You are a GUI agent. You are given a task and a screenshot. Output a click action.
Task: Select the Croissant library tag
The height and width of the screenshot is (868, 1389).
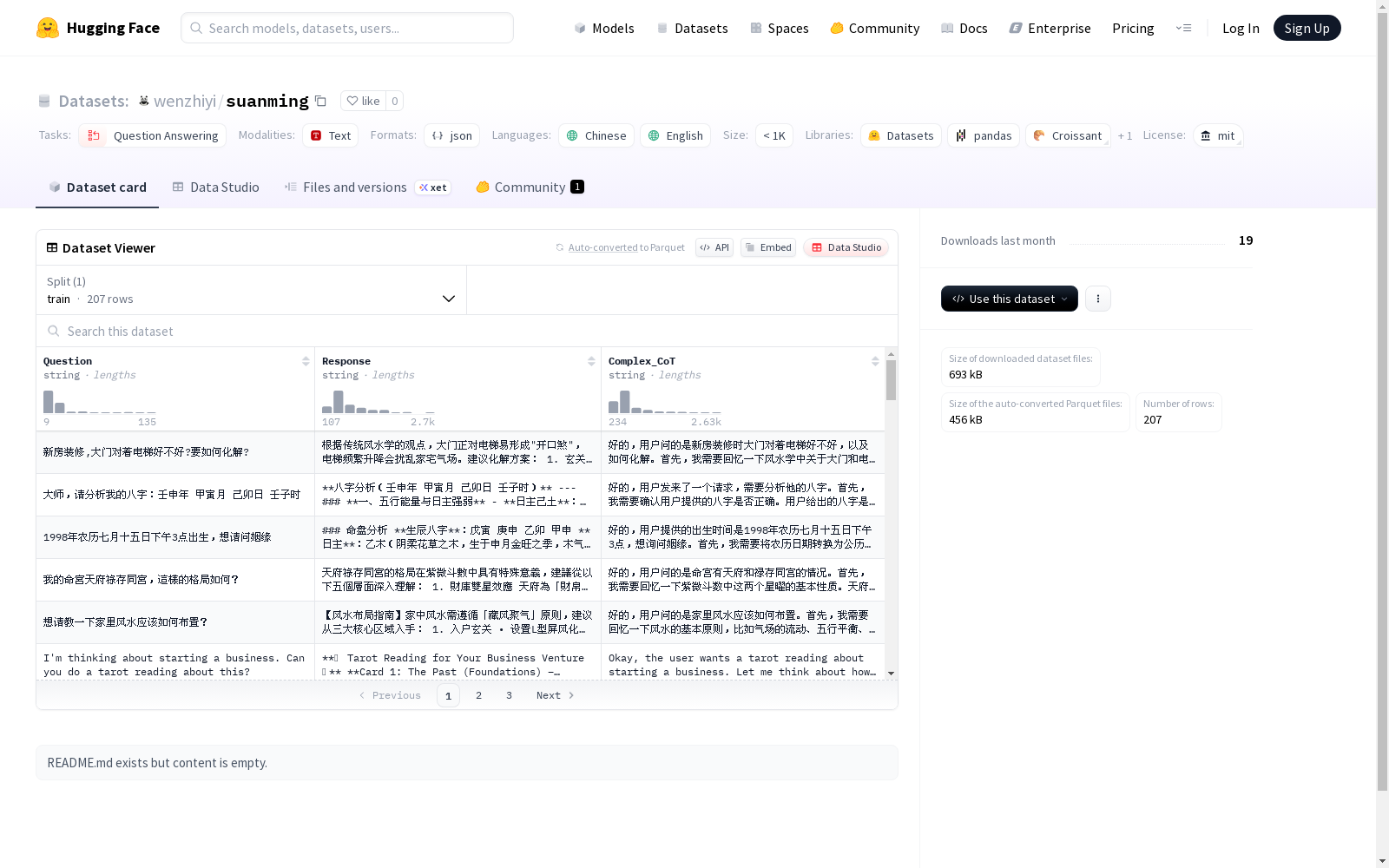1068,135
